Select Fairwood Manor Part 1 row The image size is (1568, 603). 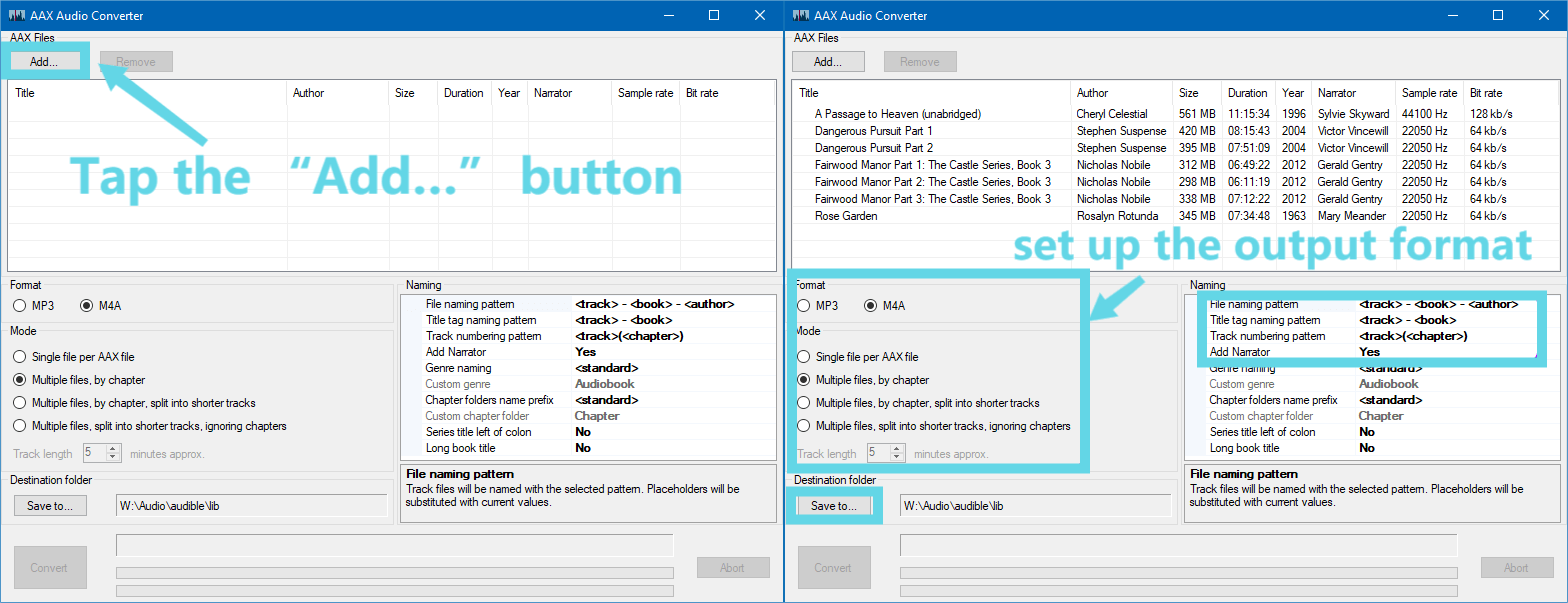[x=1176, y=165]
